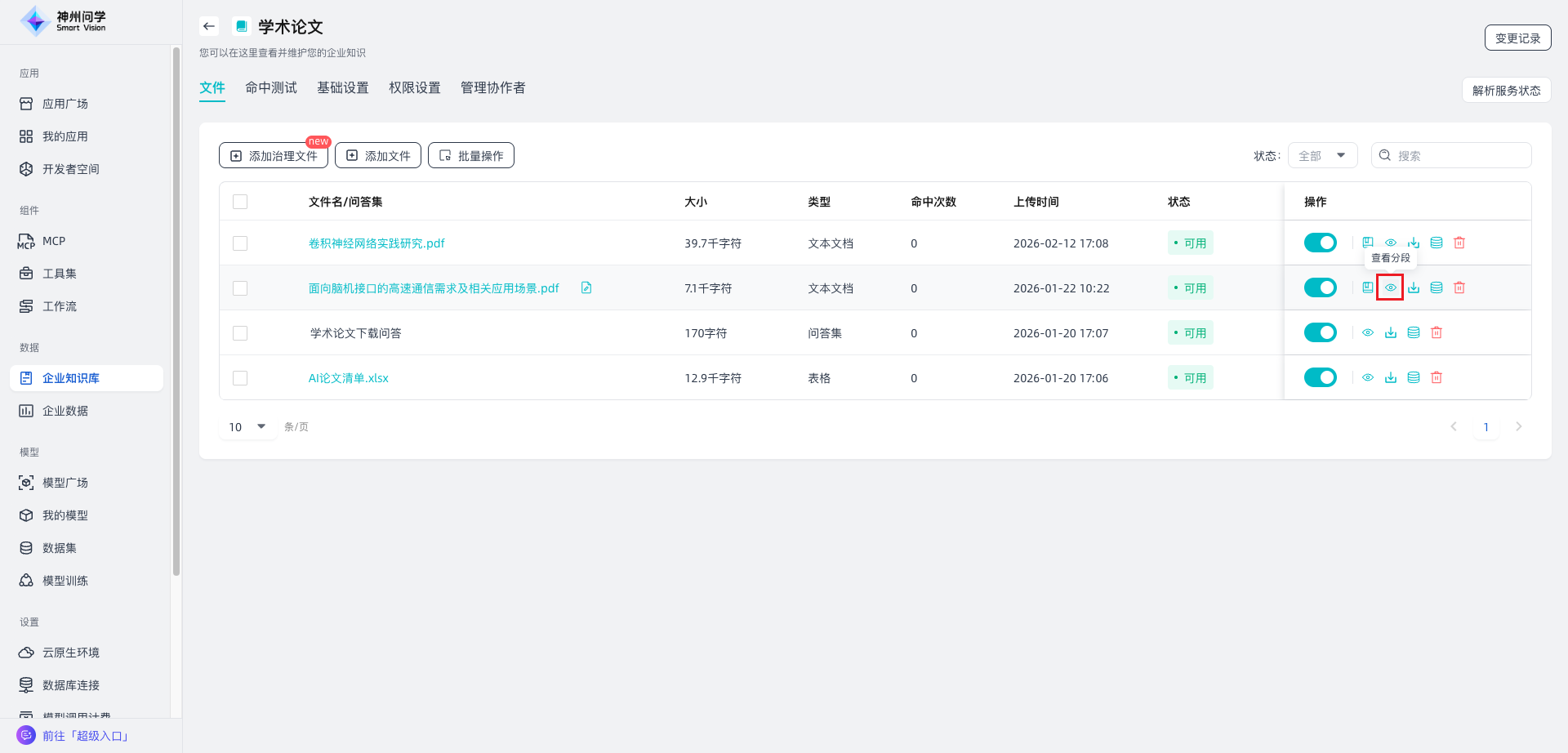The height and width of the screenshot is (753, 1568).
Task: Click the 添加文件 button
Action: [x=377, y=155]
